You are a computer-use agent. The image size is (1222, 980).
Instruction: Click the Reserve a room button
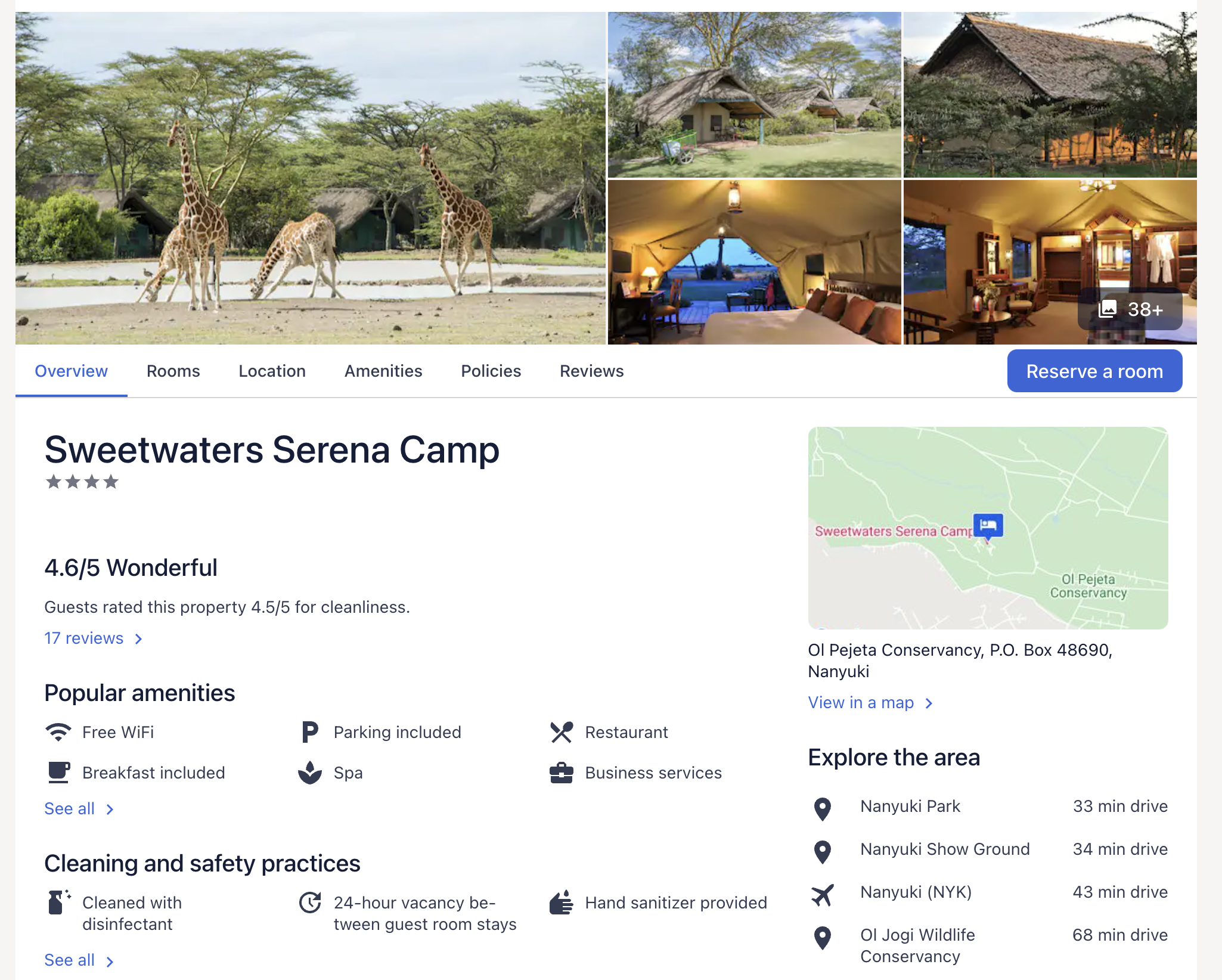[1094, 371]
